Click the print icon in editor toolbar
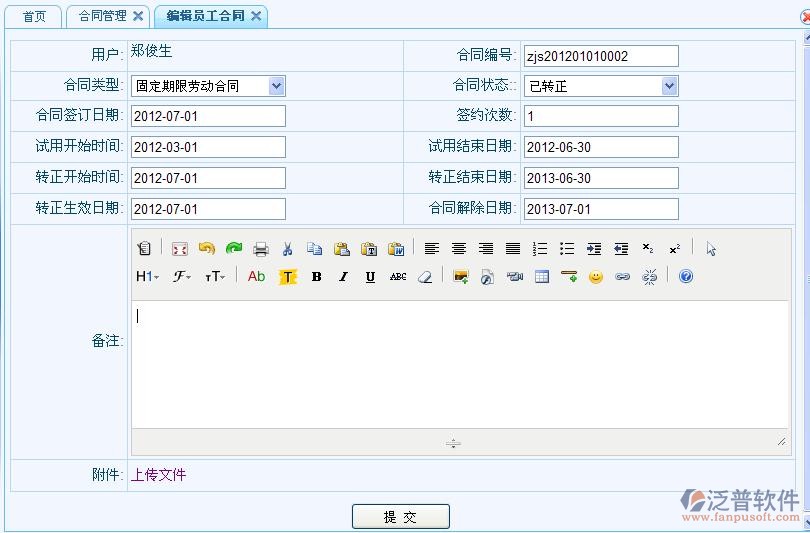 coord(260,249)
